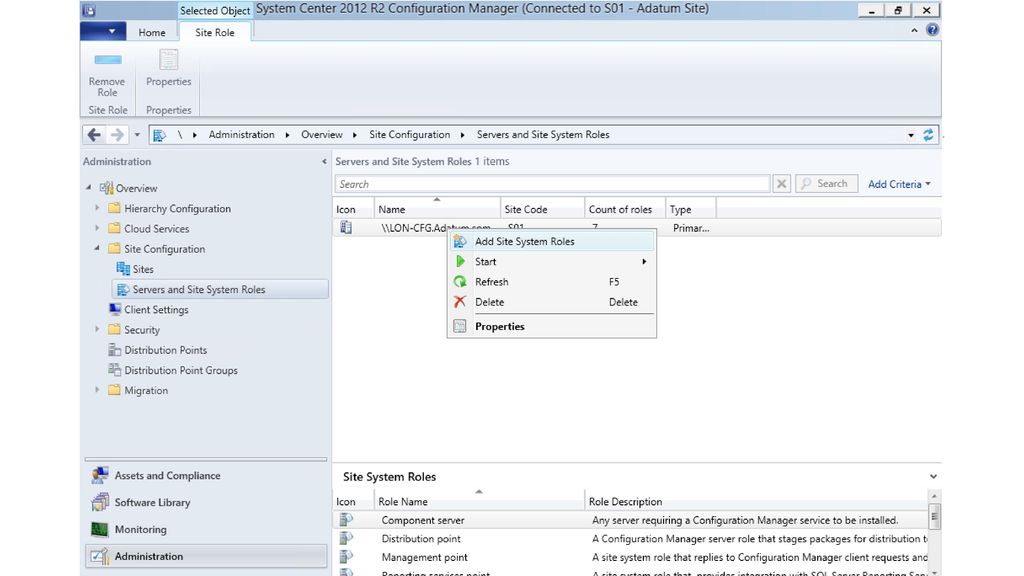
Task: Expand the Migration node
Action: [97, 390]
